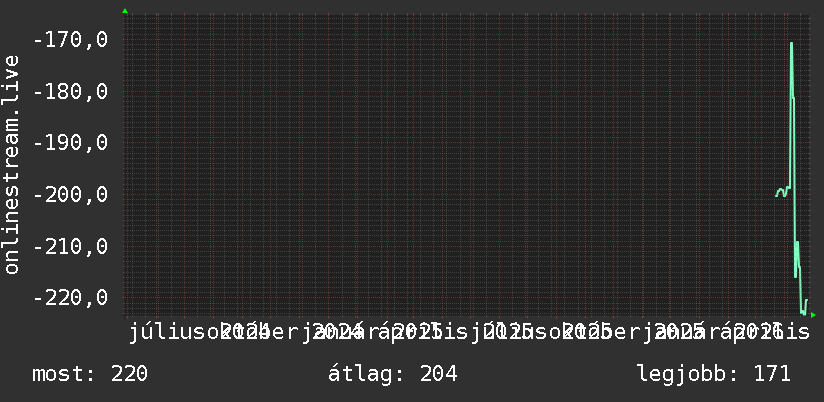Click the 'átlag: 204' average value text
This screenshot has width=824, height=402.
click(x=393, y=374)
